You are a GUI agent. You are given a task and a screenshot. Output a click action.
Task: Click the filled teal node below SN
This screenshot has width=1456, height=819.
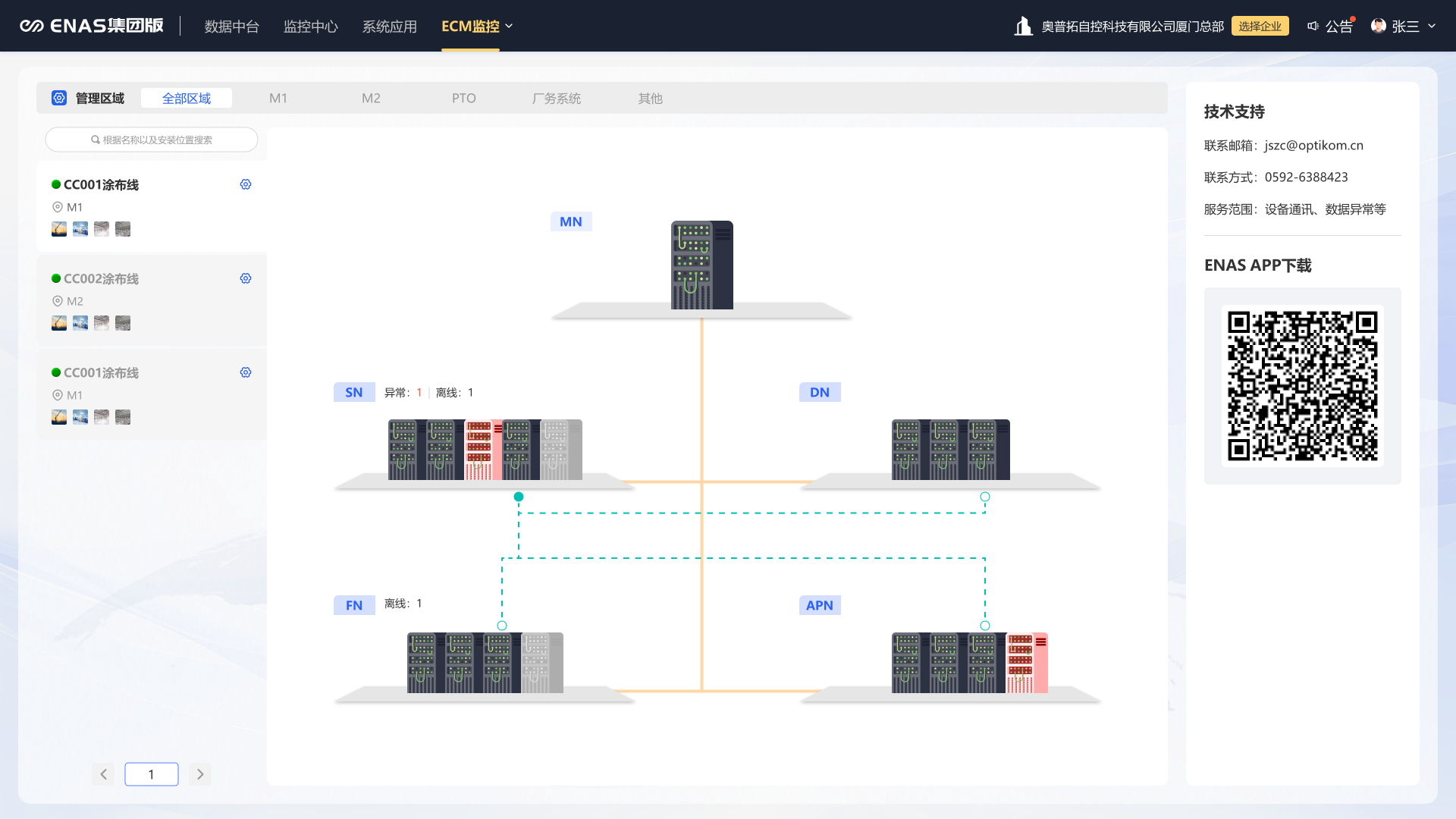519,497
